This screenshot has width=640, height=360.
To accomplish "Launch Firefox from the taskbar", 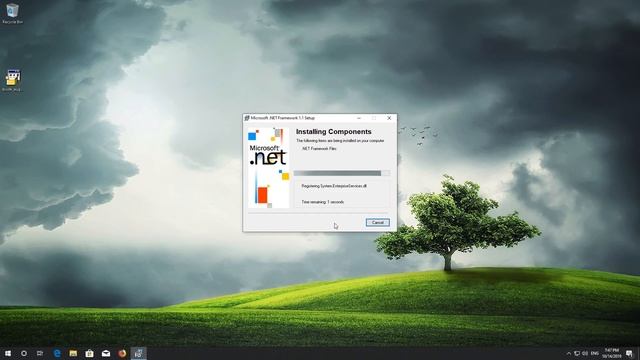I will [122, 353].
